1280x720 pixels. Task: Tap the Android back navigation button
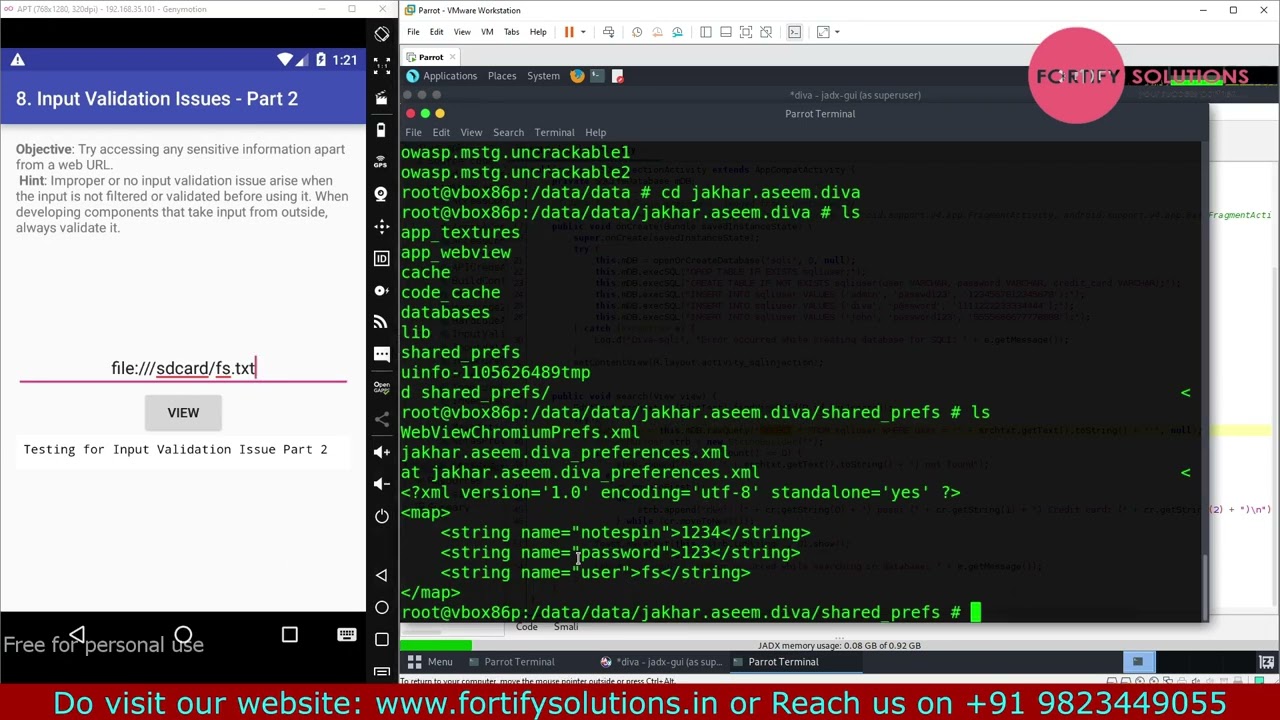tap(77, 634)
